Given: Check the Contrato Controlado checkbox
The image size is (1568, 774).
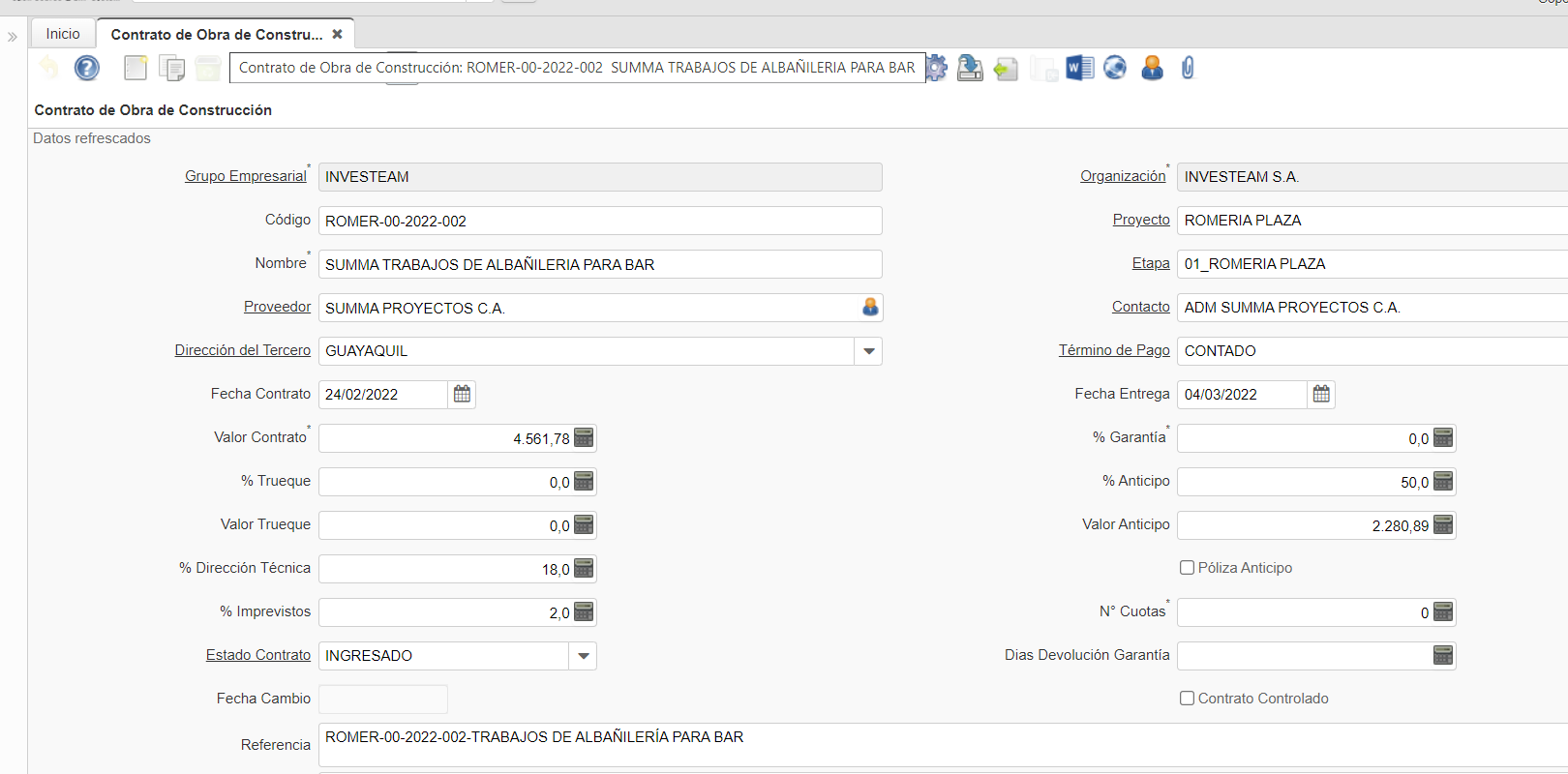Looking at the screenshot, I should click(x=1187, y=699).
